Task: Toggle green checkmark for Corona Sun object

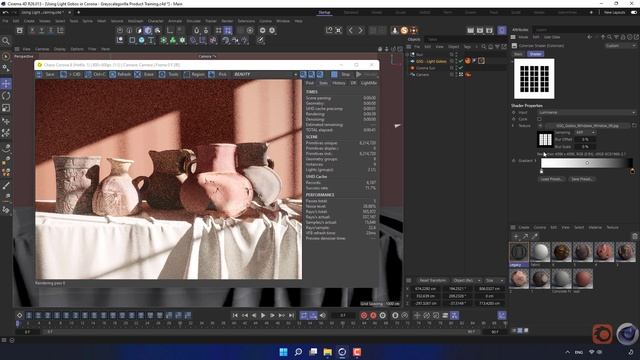Action: point(461,68)
